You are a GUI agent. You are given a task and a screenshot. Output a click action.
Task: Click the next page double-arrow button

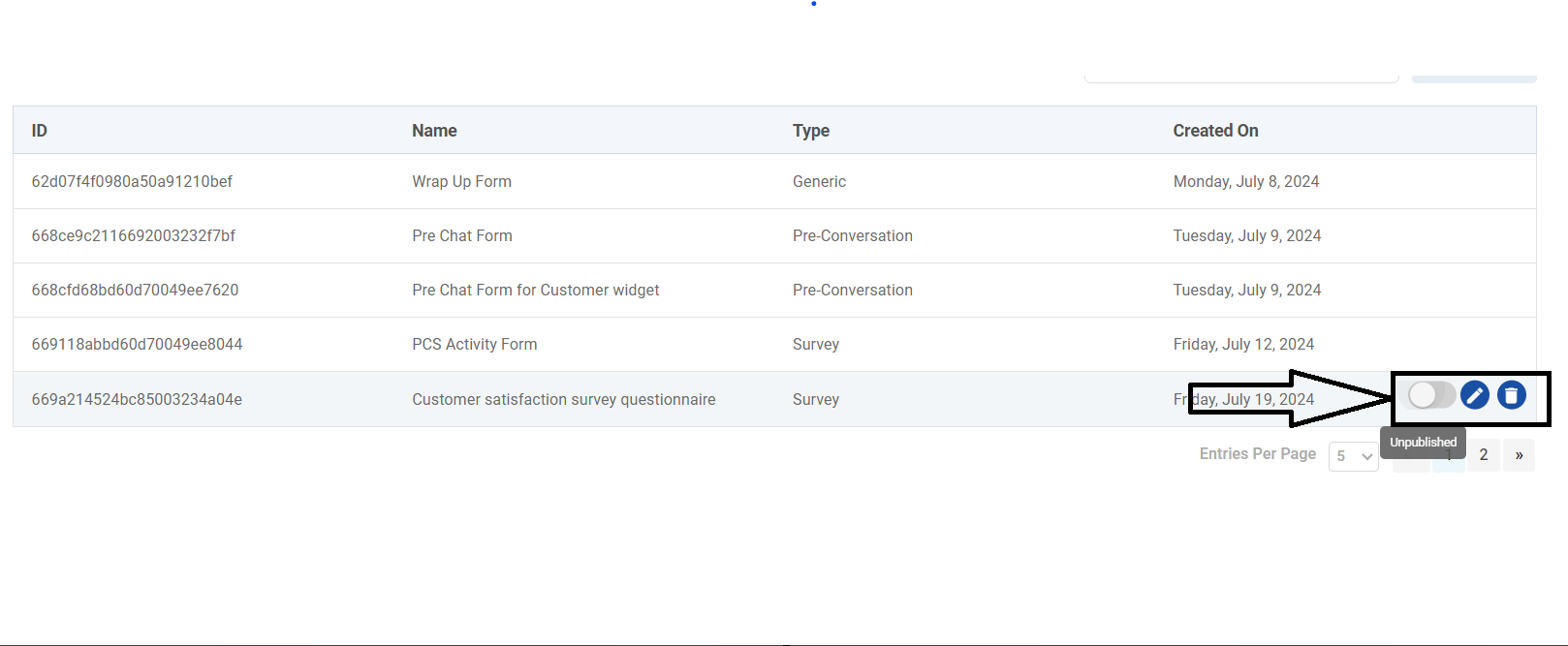tap(1519, 455)
